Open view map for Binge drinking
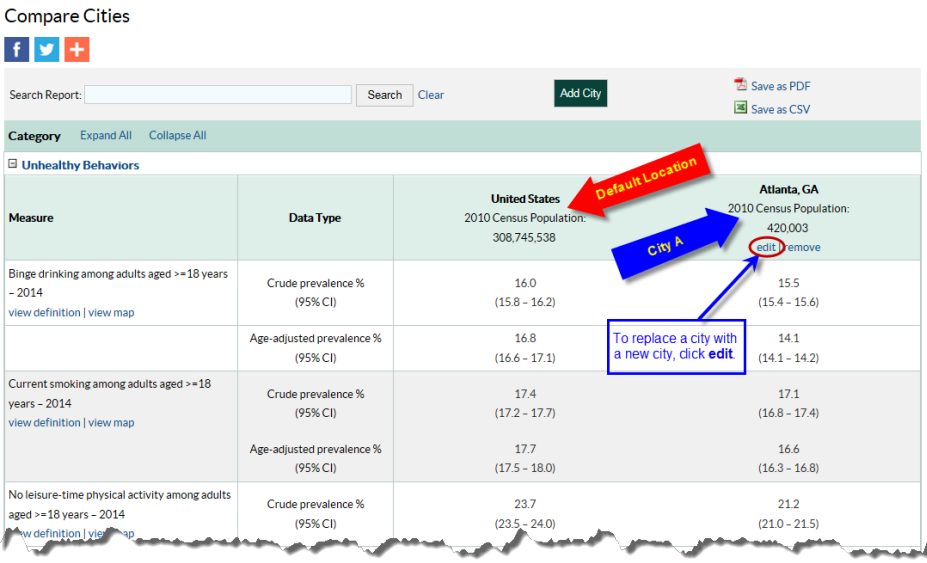Image resolution: width=927 pixels, height=563 pixels. [x=111, y=312]
